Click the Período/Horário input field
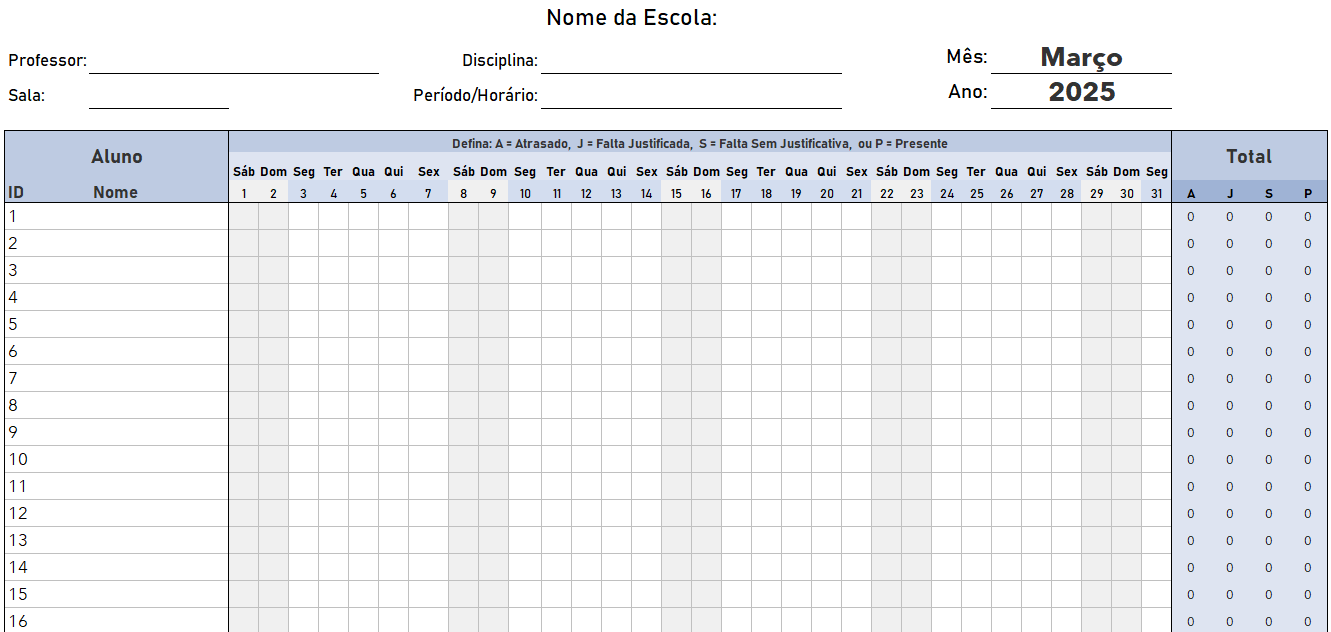 coord(690,97)
